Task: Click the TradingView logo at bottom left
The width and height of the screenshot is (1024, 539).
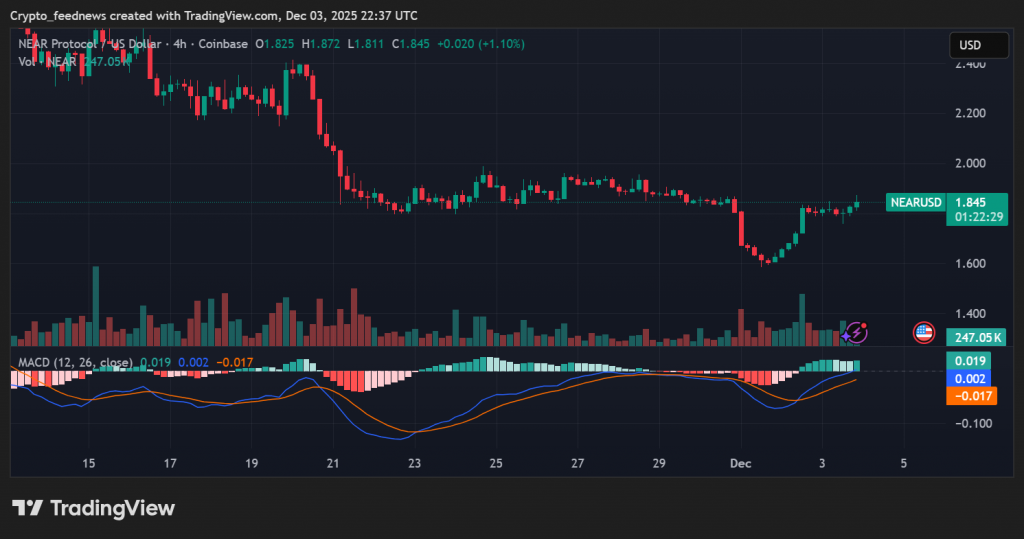Action: (x=94, y=508)
